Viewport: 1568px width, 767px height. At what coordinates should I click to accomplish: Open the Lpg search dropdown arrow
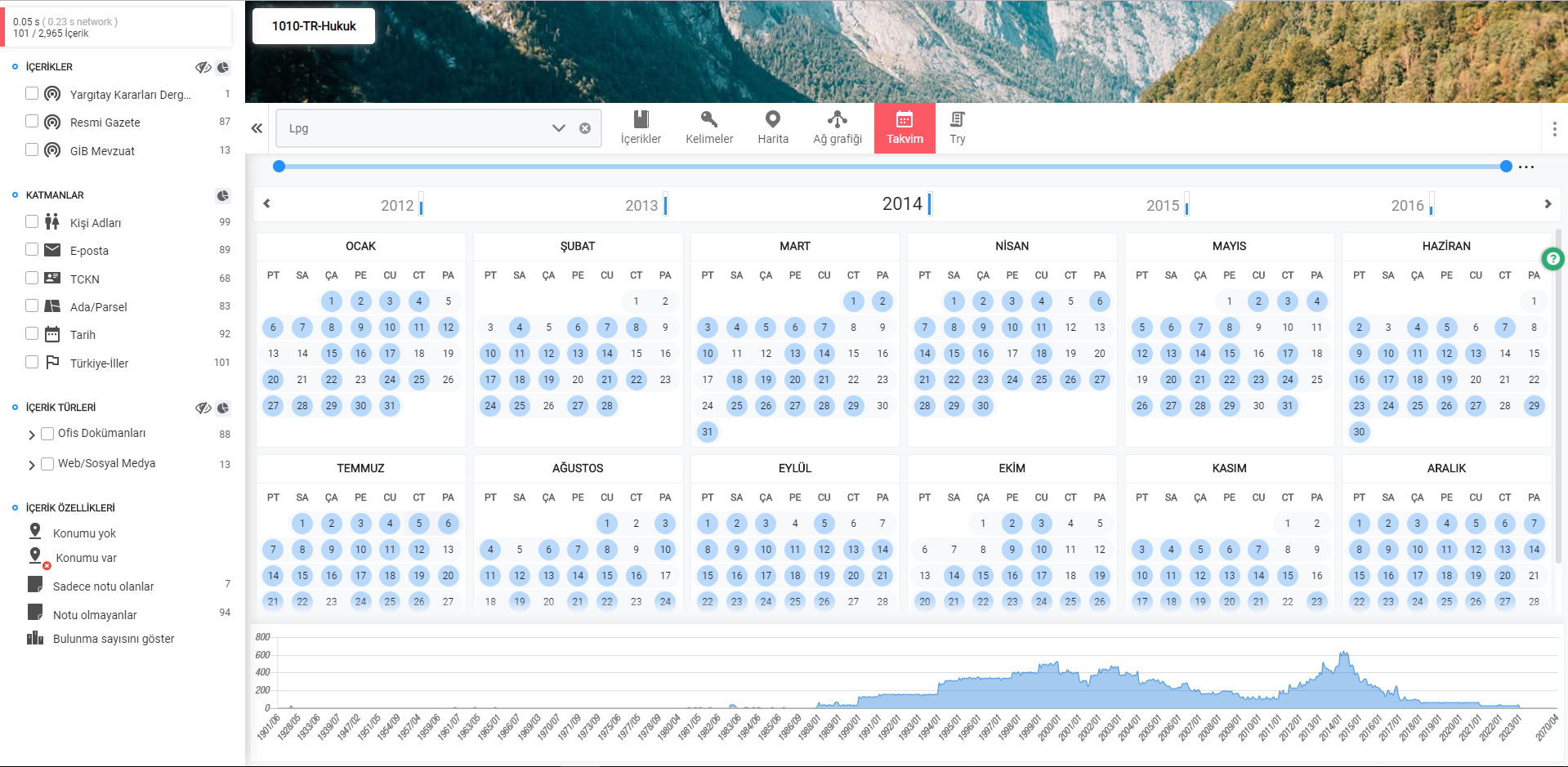pos(559,128)
